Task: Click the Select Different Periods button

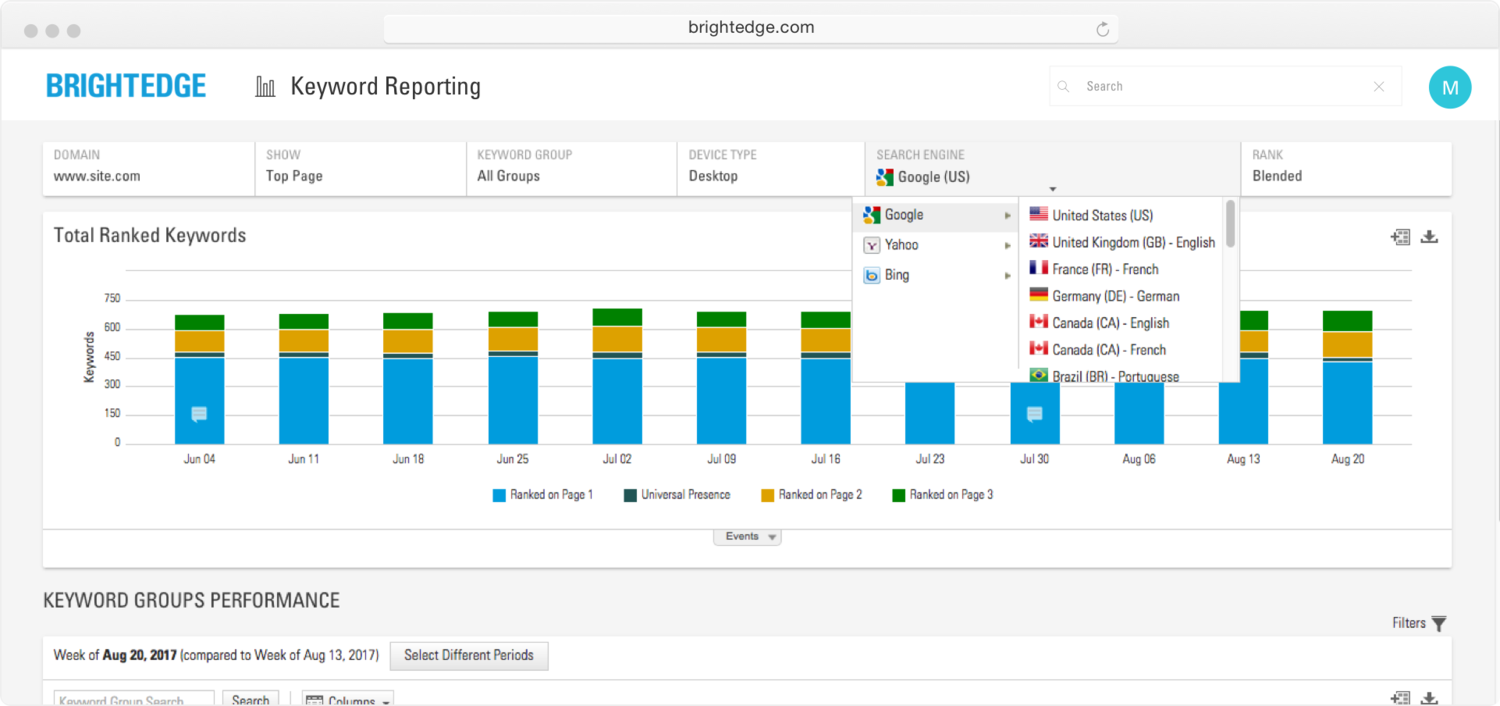Action: [x=468, y=656]
